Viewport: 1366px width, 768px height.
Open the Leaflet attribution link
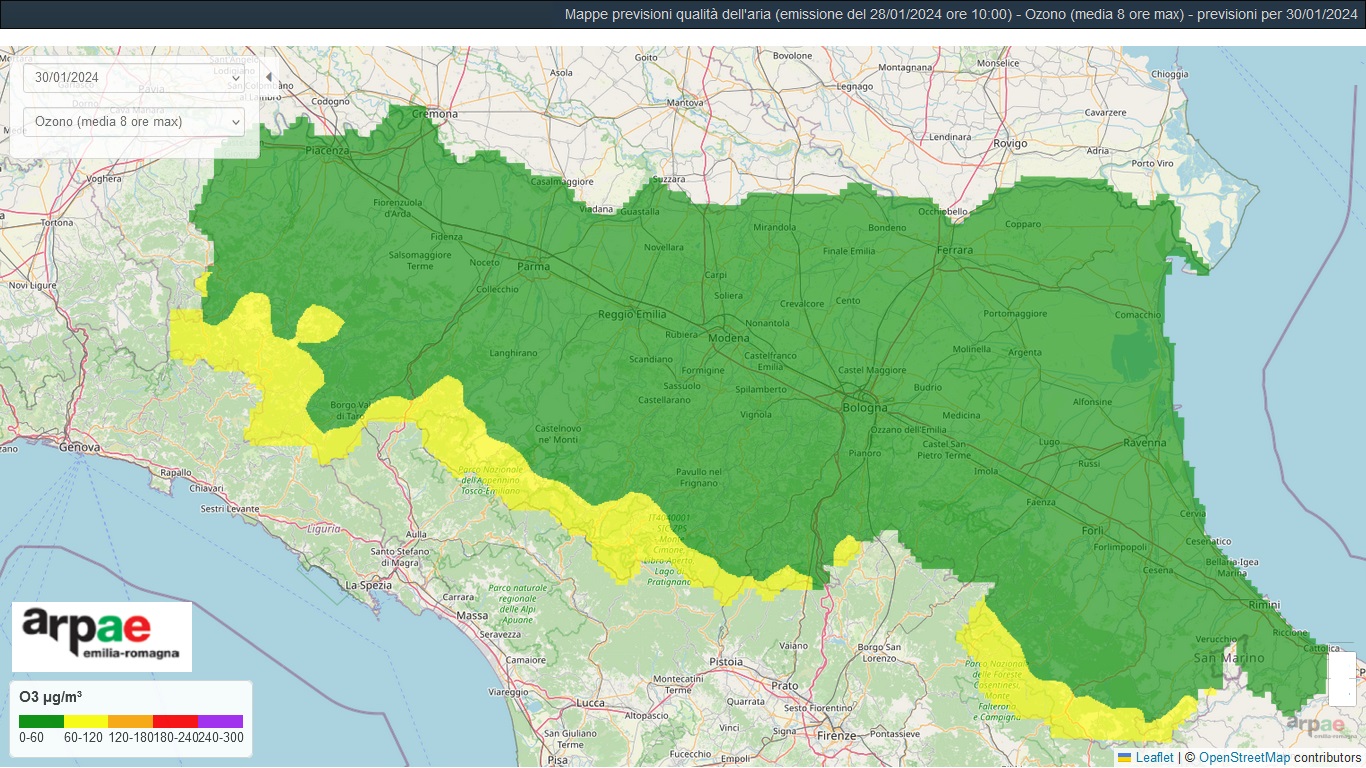[x=1154, y=758]
